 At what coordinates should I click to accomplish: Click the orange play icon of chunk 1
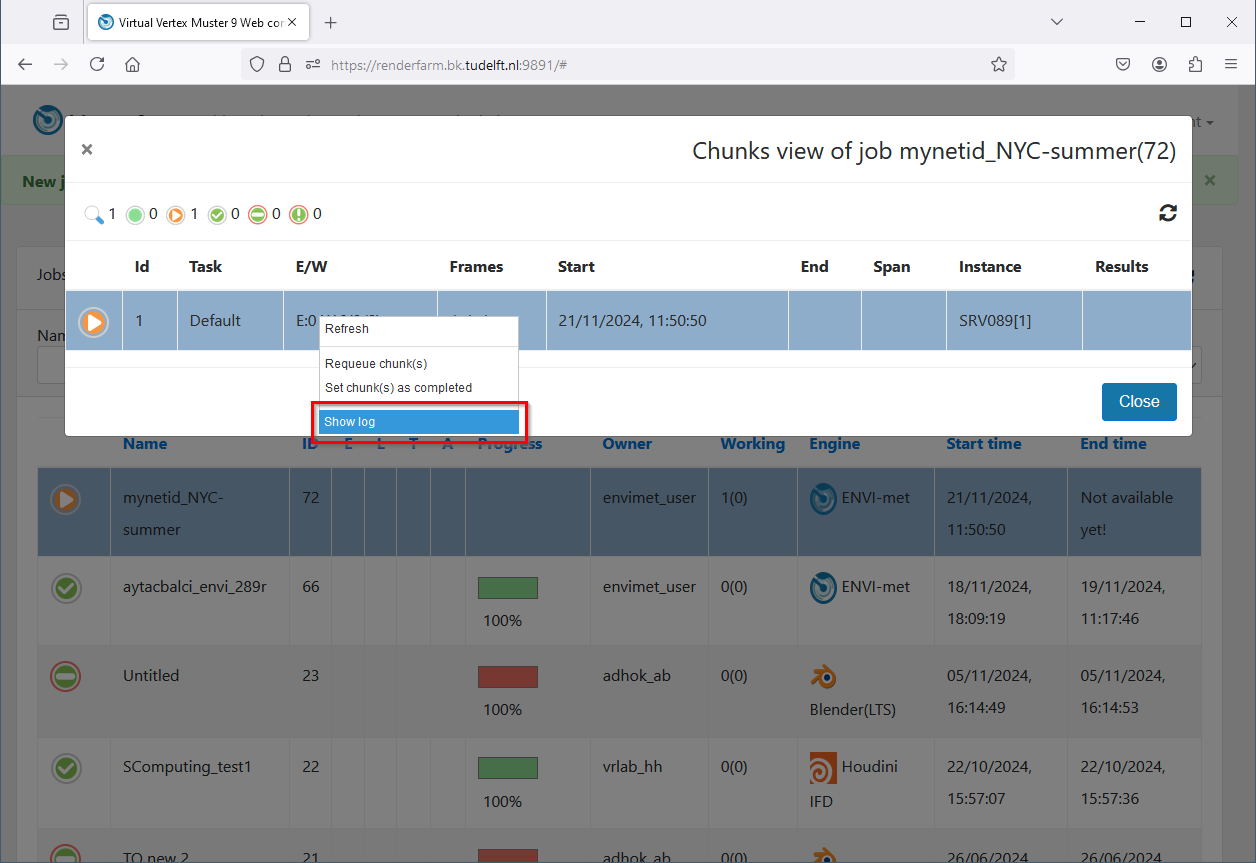pos(94,322)
